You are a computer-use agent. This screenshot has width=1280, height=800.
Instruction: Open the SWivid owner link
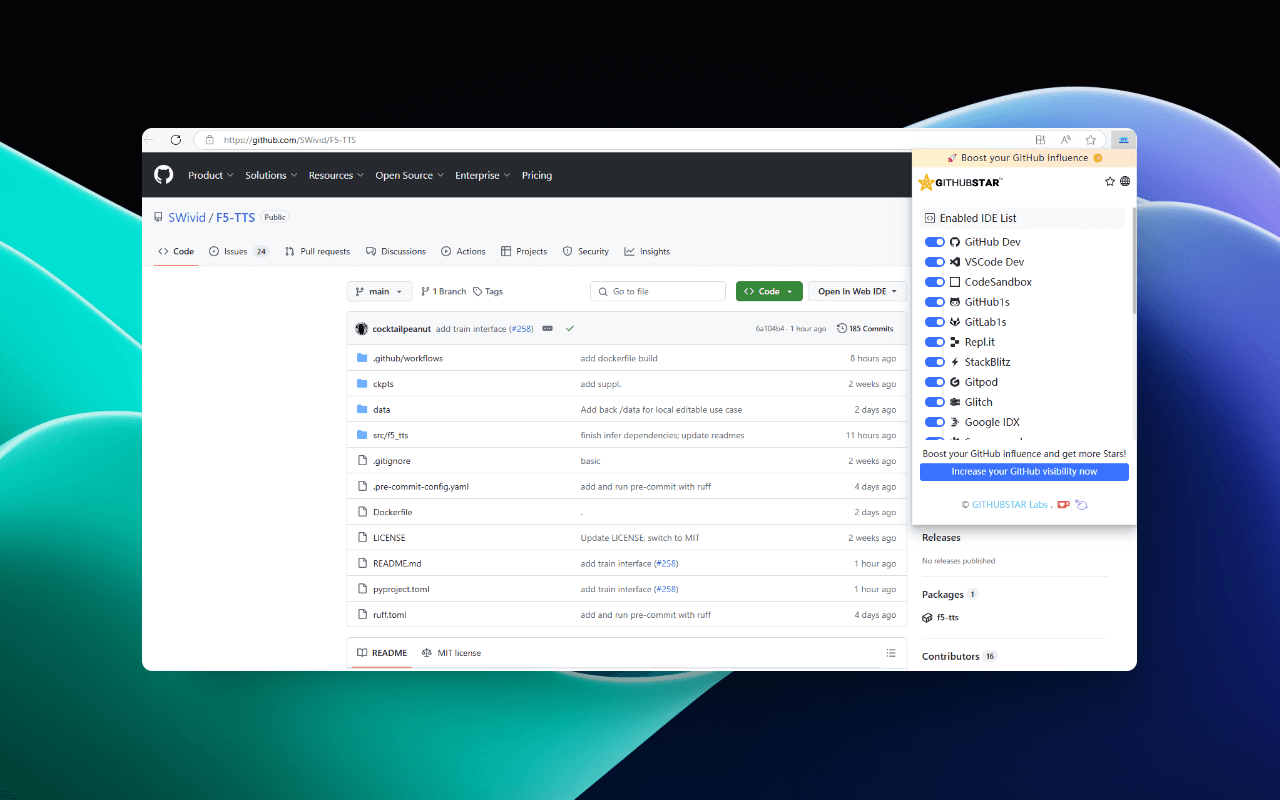(x=185, y=217)
